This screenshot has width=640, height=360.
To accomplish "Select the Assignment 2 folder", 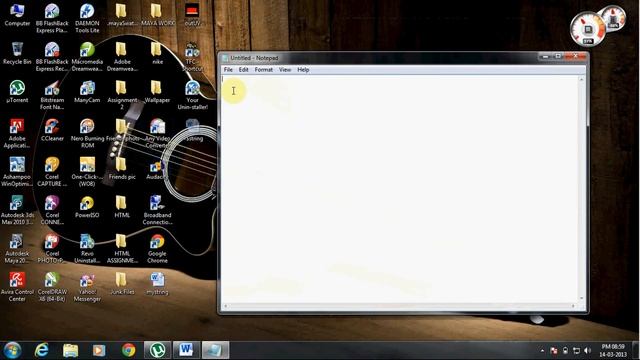I will click(122, 95).
